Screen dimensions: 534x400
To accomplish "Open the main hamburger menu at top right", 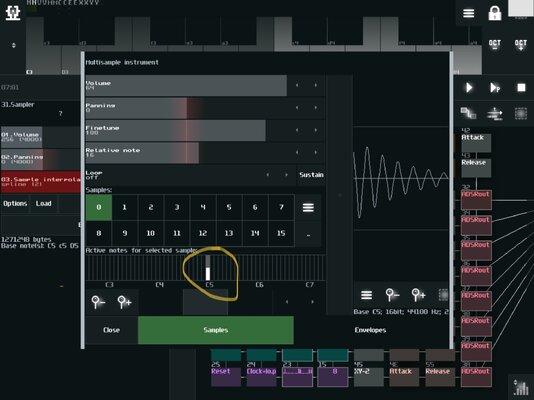I will pos(468,13).
